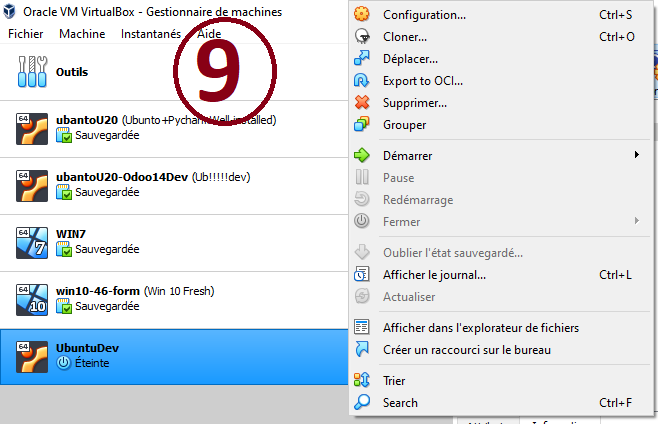Choose Trier from the context menu
658x424 pixels.
394,381
